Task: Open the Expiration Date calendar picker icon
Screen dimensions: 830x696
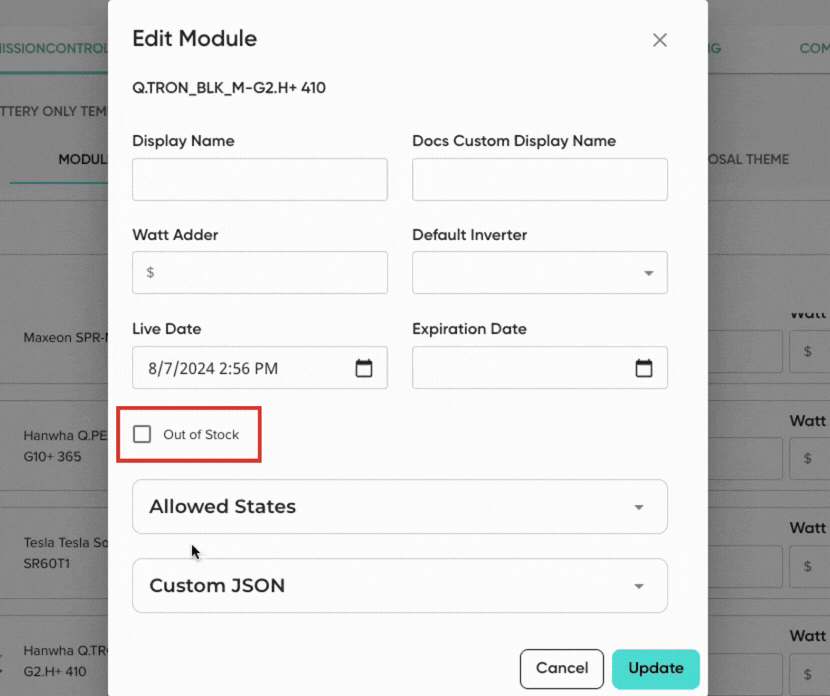Action: pos(644,368)
